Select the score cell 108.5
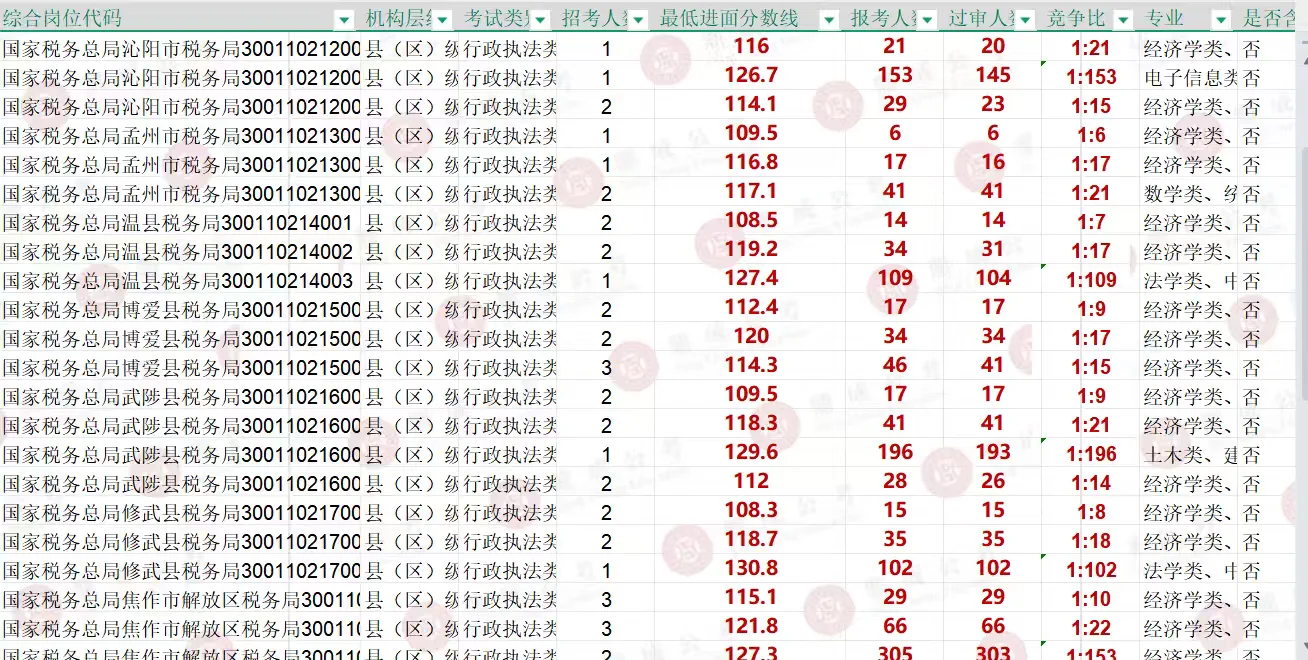Screen dimensions: 1308x660 click(x=751, y=220)
